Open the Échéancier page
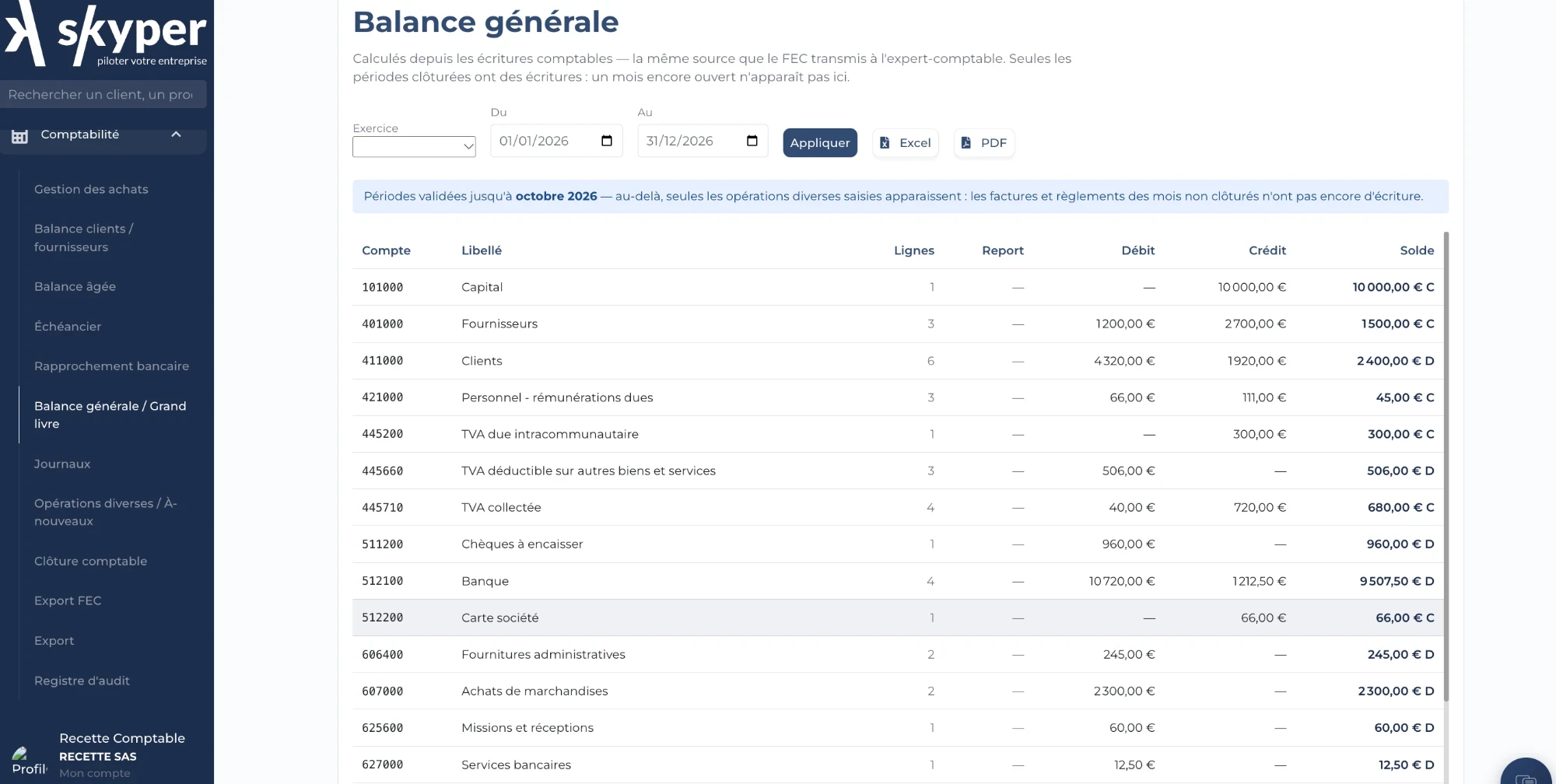This screenshot has height=784, width=1556. coord(68,327)
